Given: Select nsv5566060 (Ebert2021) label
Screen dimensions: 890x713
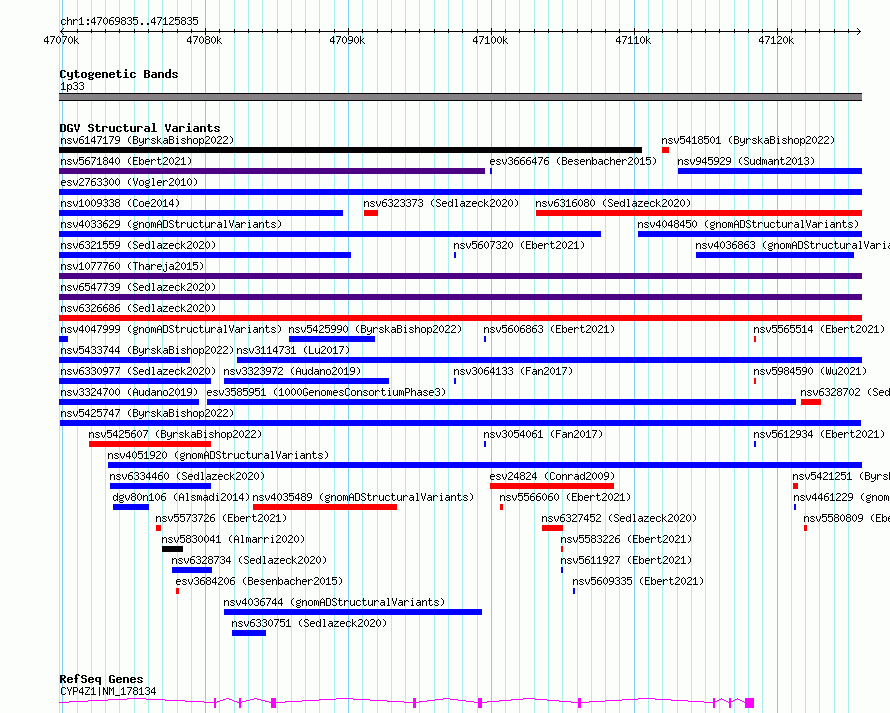Looking at the screenshot, I should point(565,497).
